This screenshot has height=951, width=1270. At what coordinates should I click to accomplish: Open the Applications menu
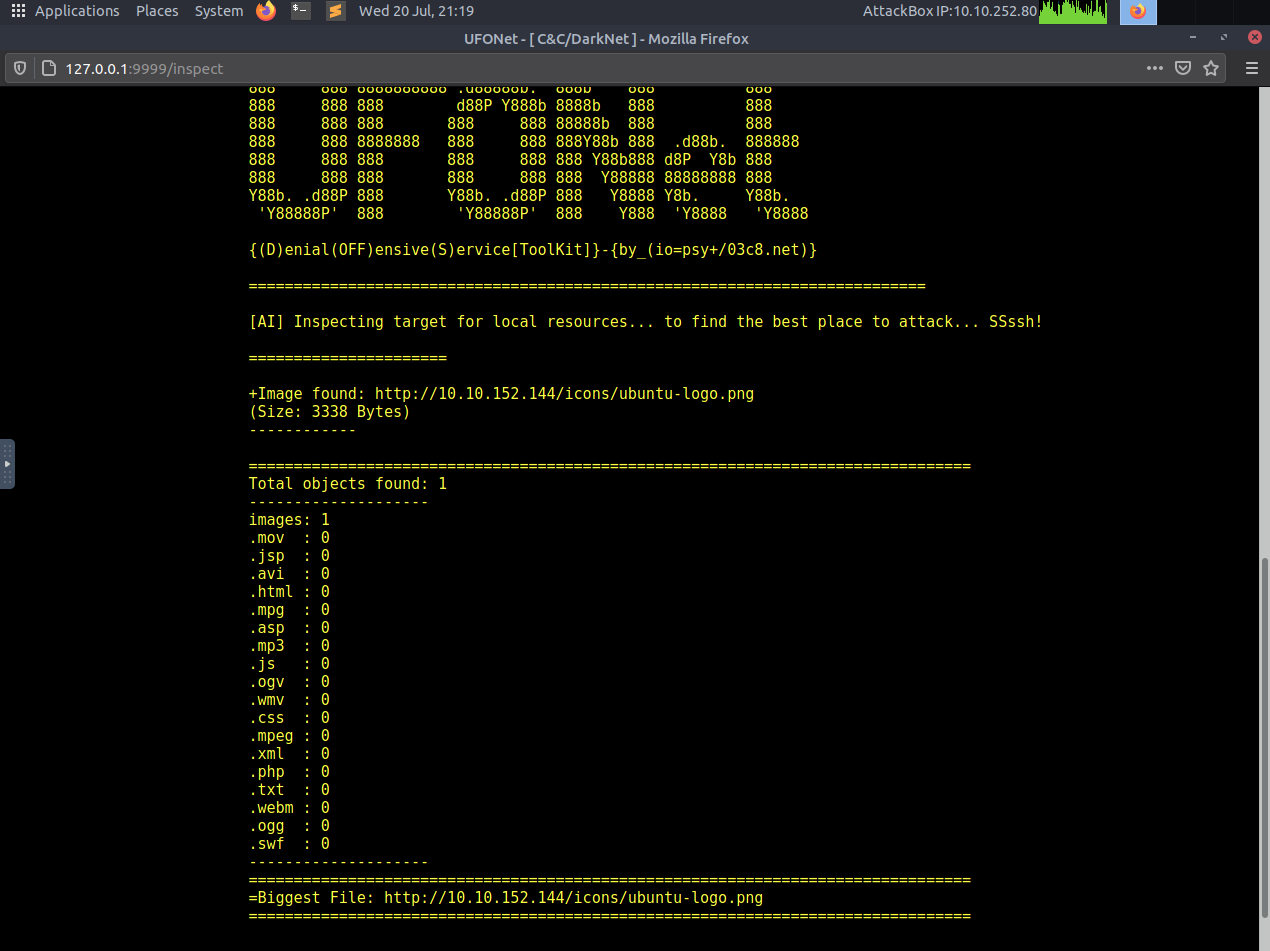tap(76, 11)
